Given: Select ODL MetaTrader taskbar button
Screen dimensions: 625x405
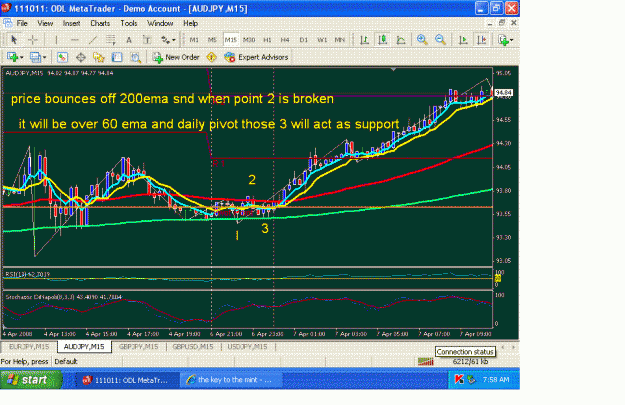Looking at the screenshot, I should (x=126, y=380).
